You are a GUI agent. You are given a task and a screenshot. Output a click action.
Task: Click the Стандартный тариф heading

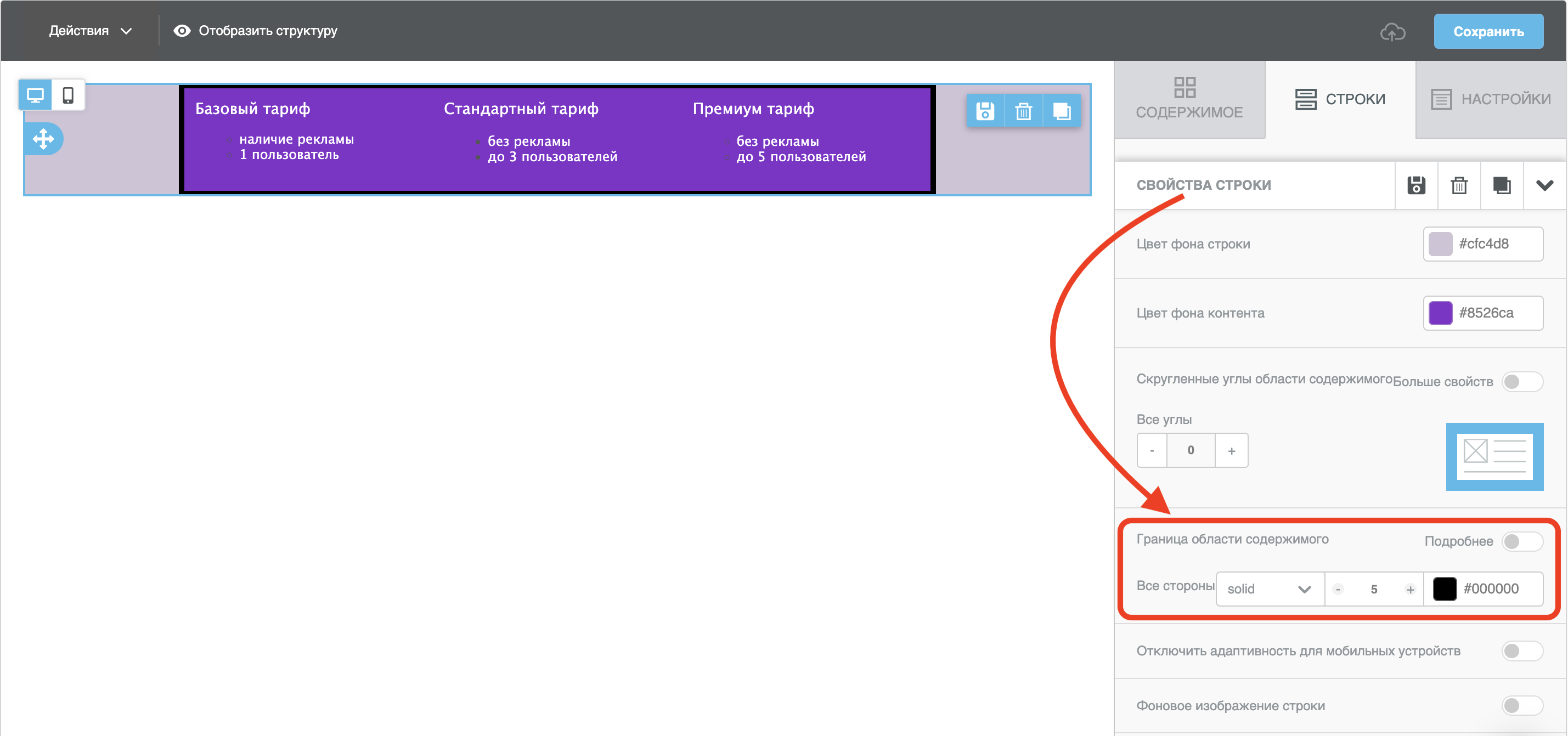[x=521, y=109]
